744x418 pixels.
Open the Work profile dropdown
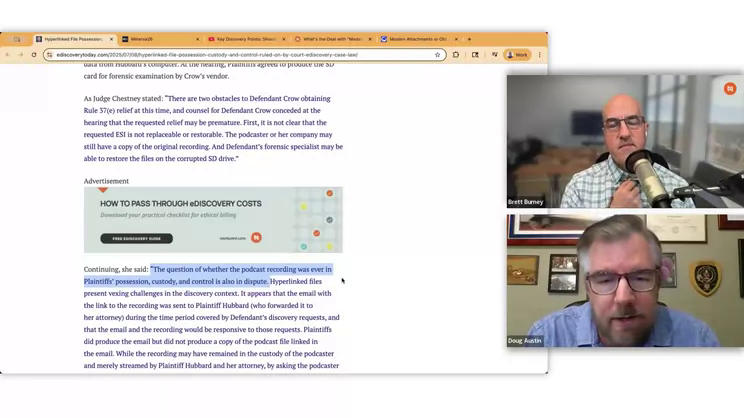click(517, 55)
